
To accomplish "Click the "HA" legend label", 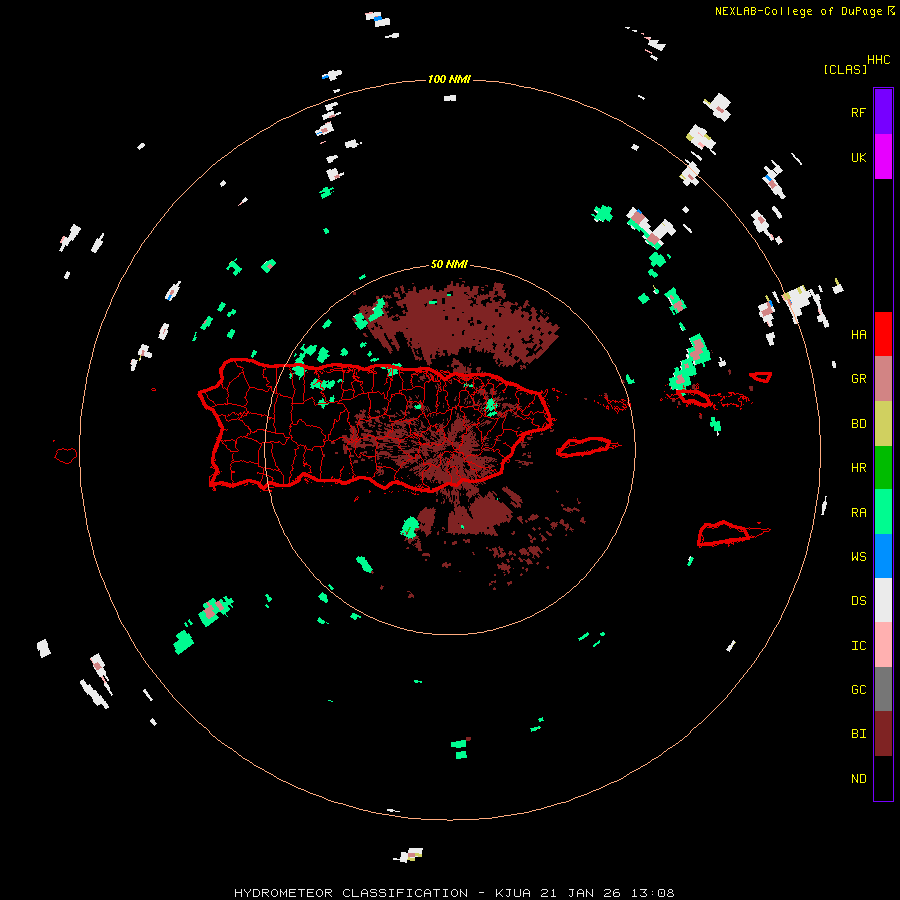I will click(858, 335).
